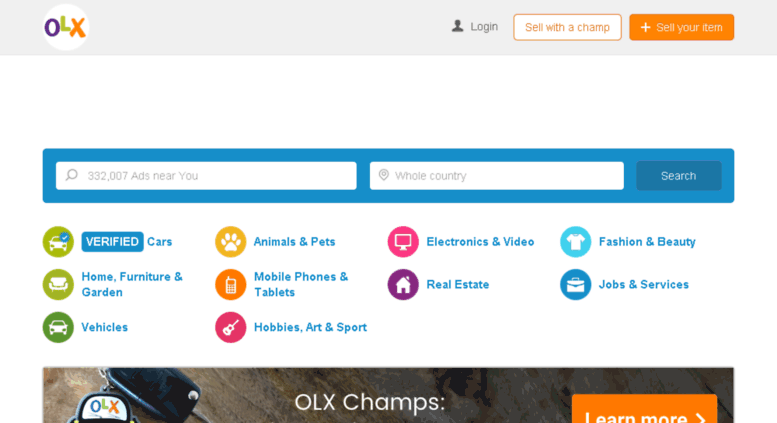Image resolution: width=777 pixels, height=423 pixels.
Task: Open the Jobs & Services link
Action: tap(643, 284)
